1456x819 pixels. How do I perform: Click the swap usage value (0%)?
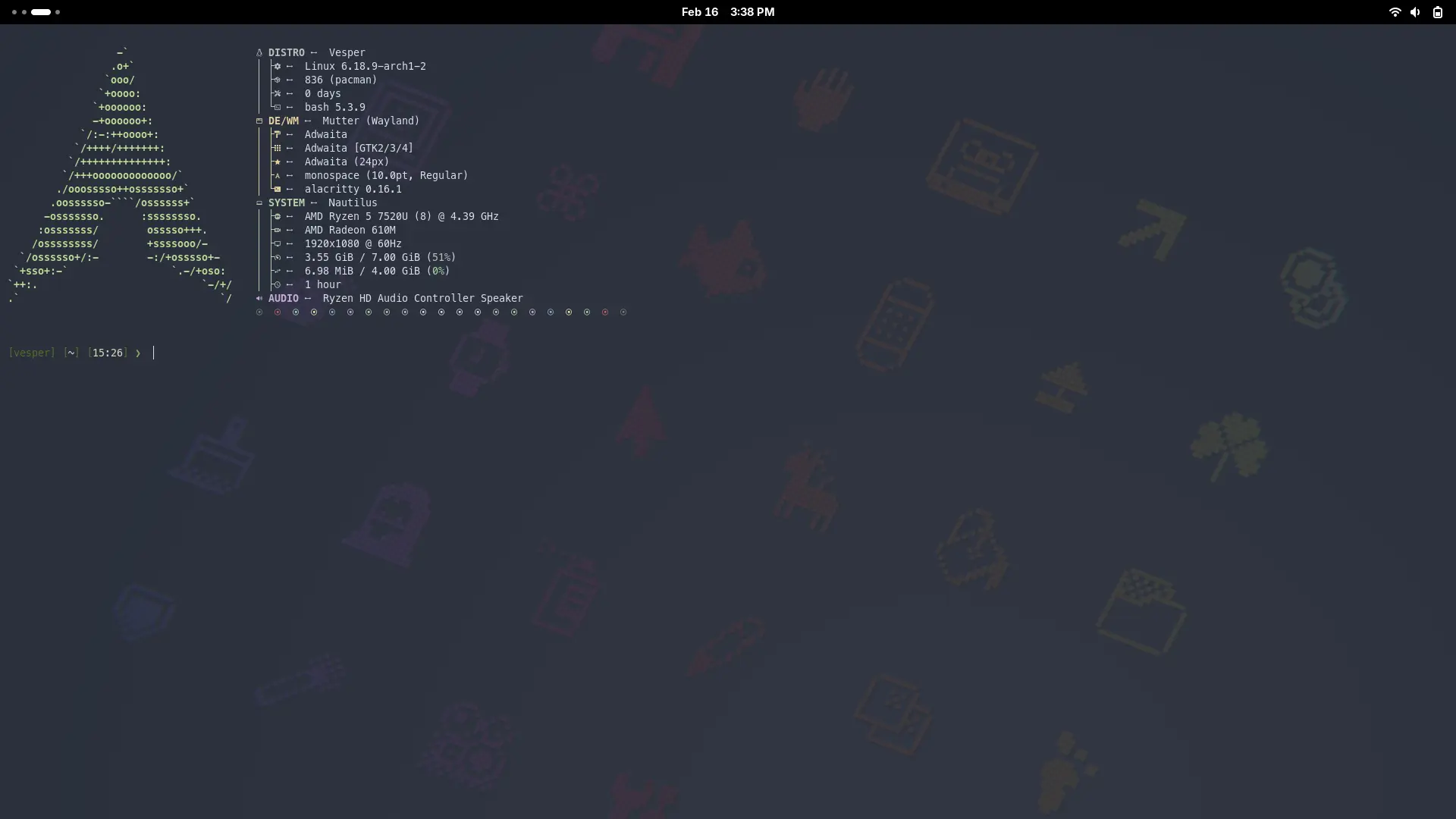pyautogui.click(x=438, y=271)
